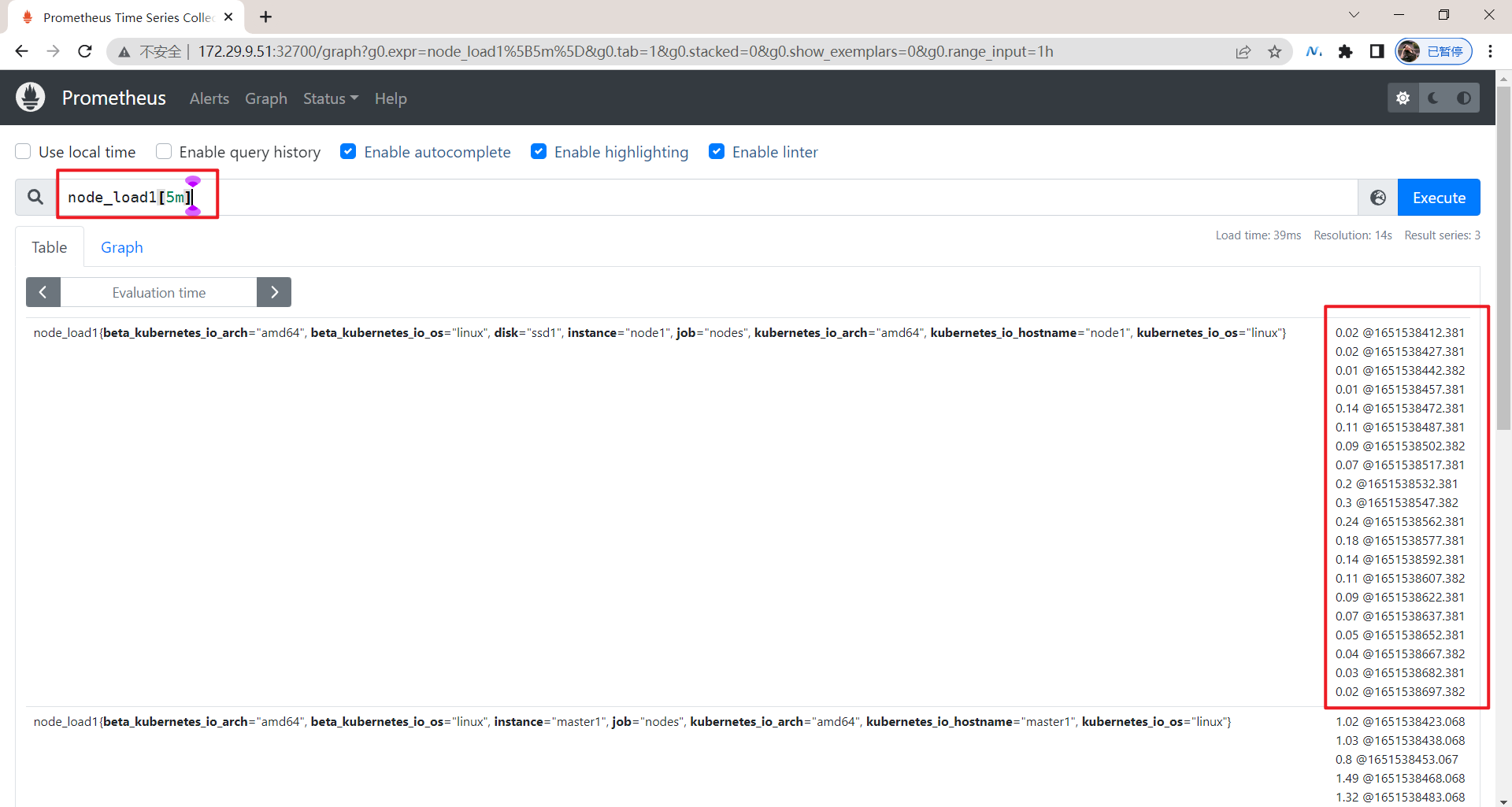The image size is (1512, 807).
Task: Click the Prometheus flame logo
Action: (x=31, y=98)
